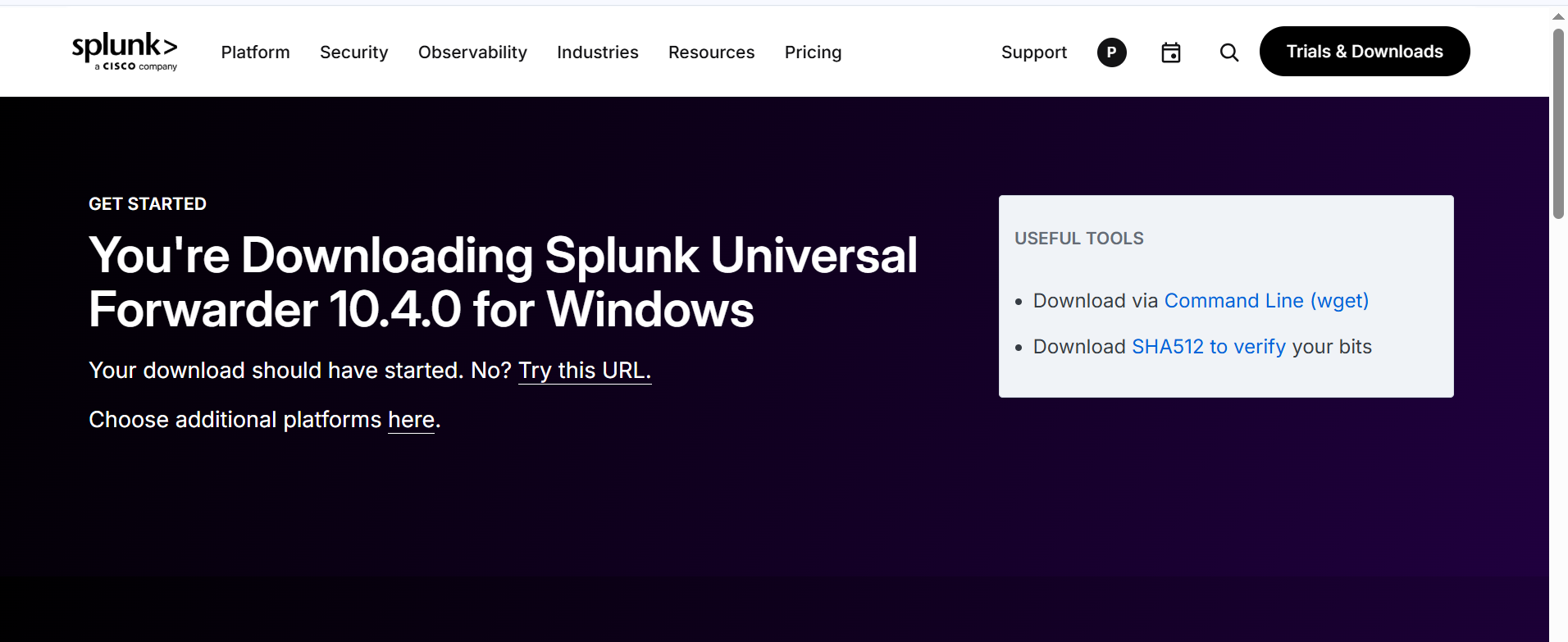The height and width of the screenshot is (642, 1568).
Task: Choose additional platforms via here link
Action: click(x=411, y=420)
